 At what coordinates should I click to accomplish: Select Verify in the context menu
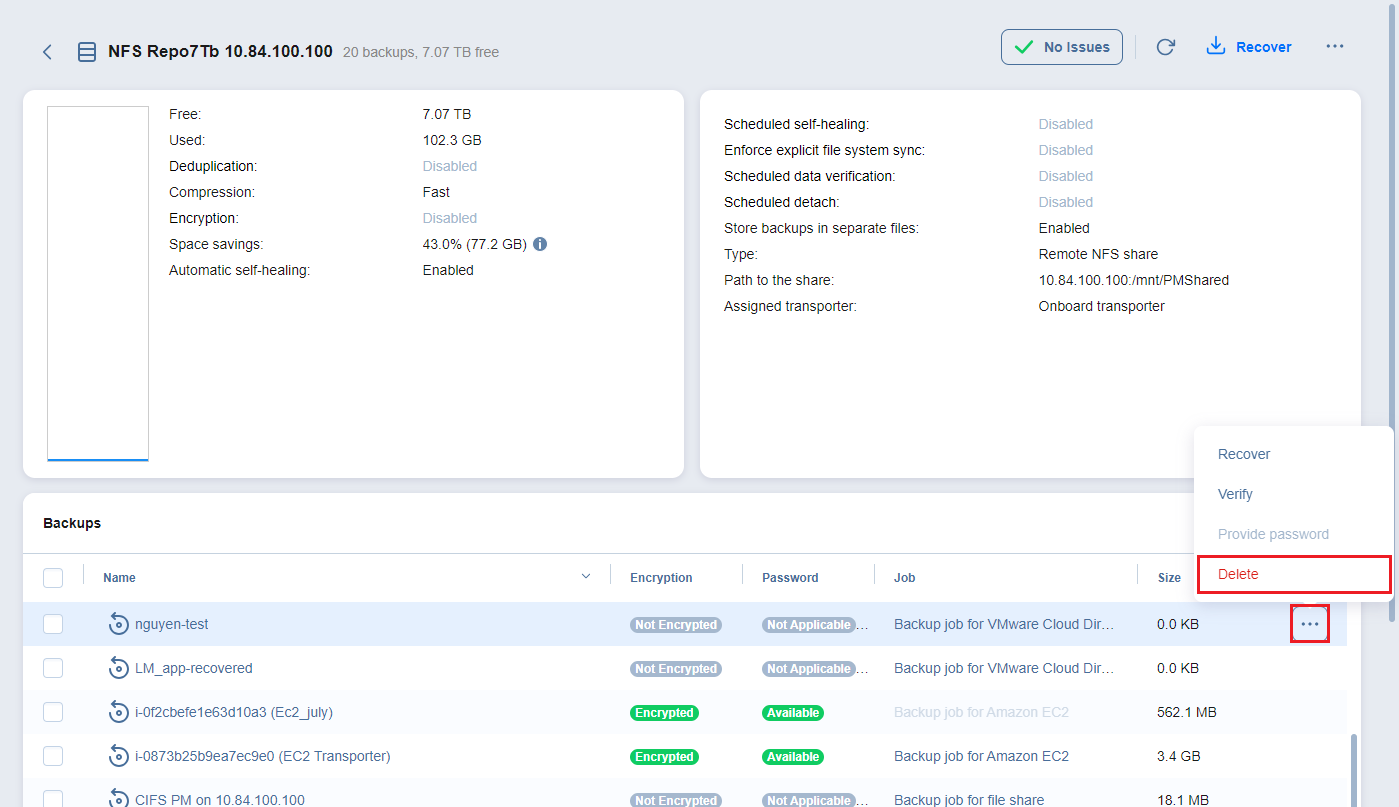[1235, 494]
